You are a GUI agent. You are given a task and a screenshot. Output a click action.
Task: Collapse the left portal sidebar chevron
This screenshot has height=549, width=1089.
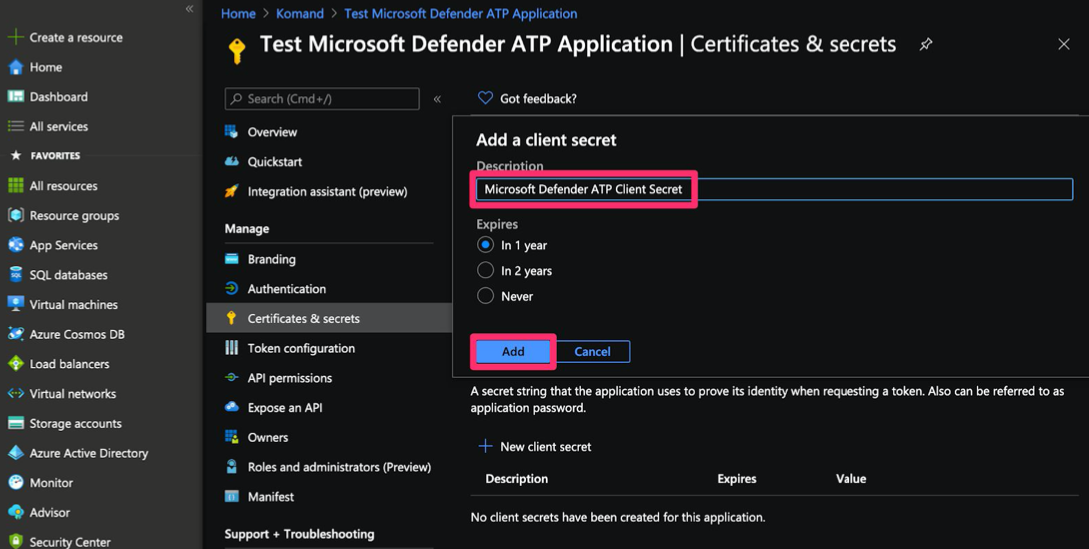point(189,8)
